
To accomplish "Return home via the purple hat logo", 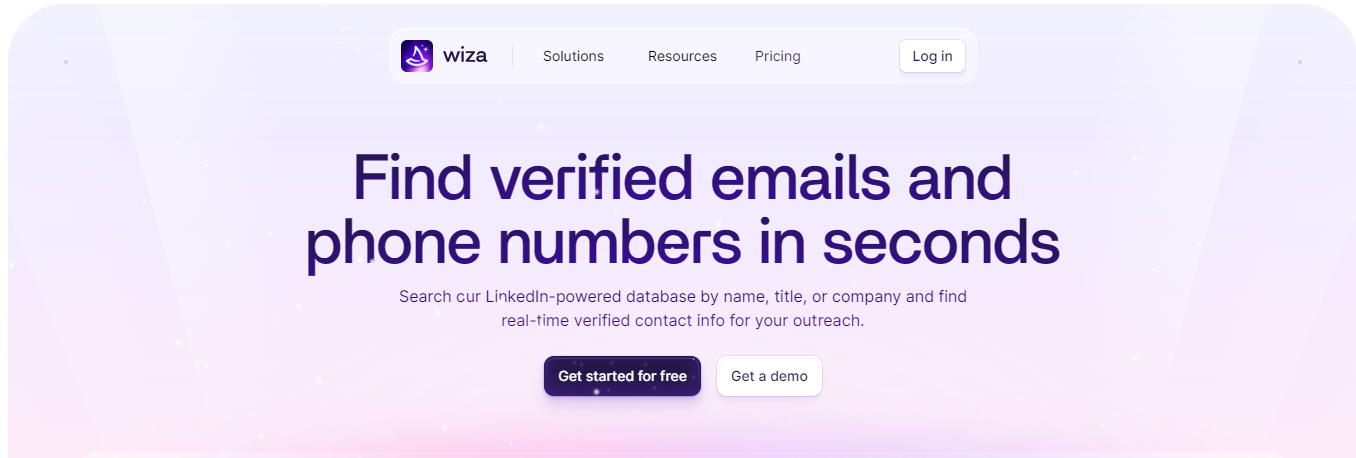I will [x=417, y=56].
